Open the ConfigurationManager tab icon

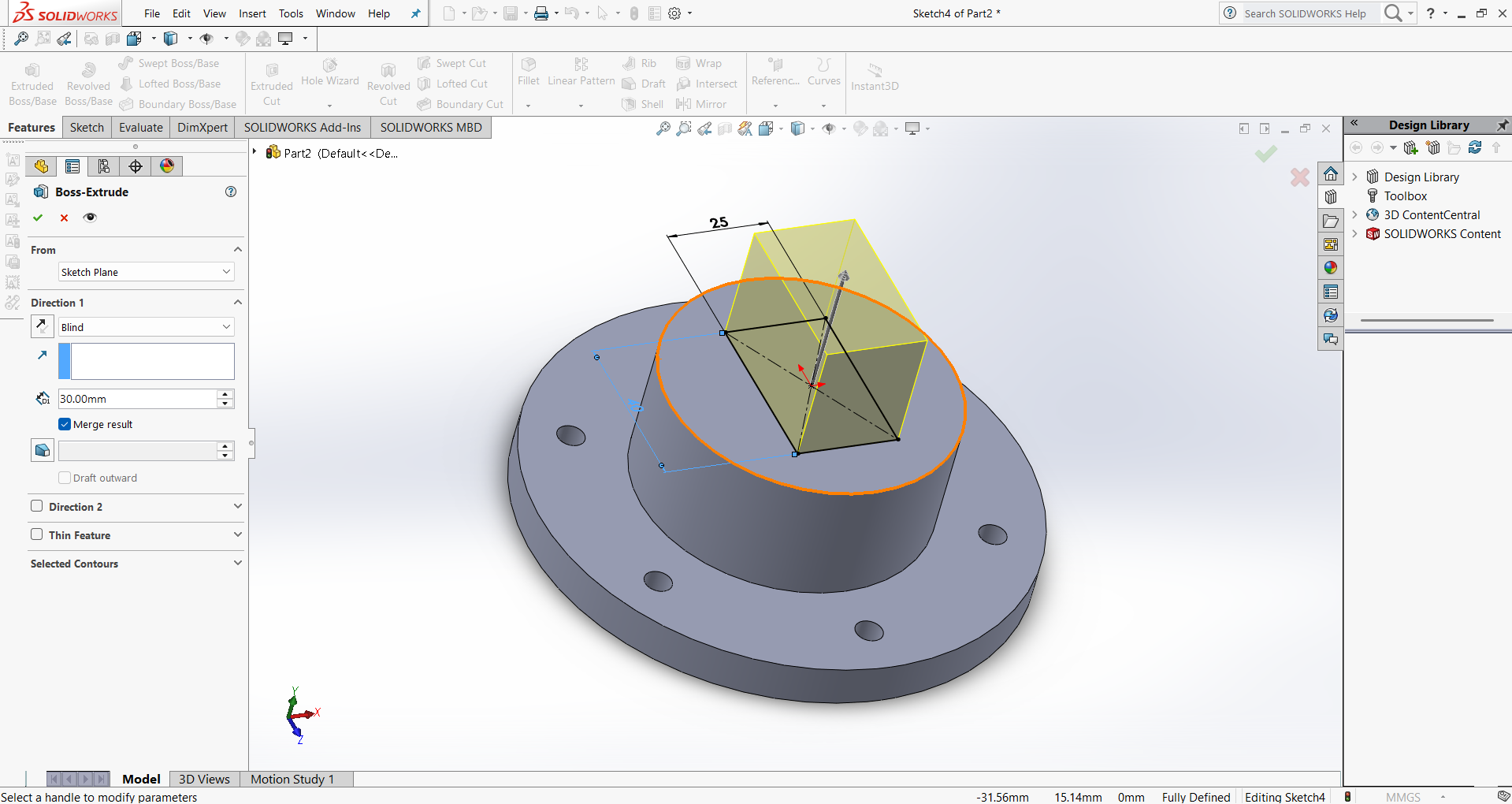104,166
